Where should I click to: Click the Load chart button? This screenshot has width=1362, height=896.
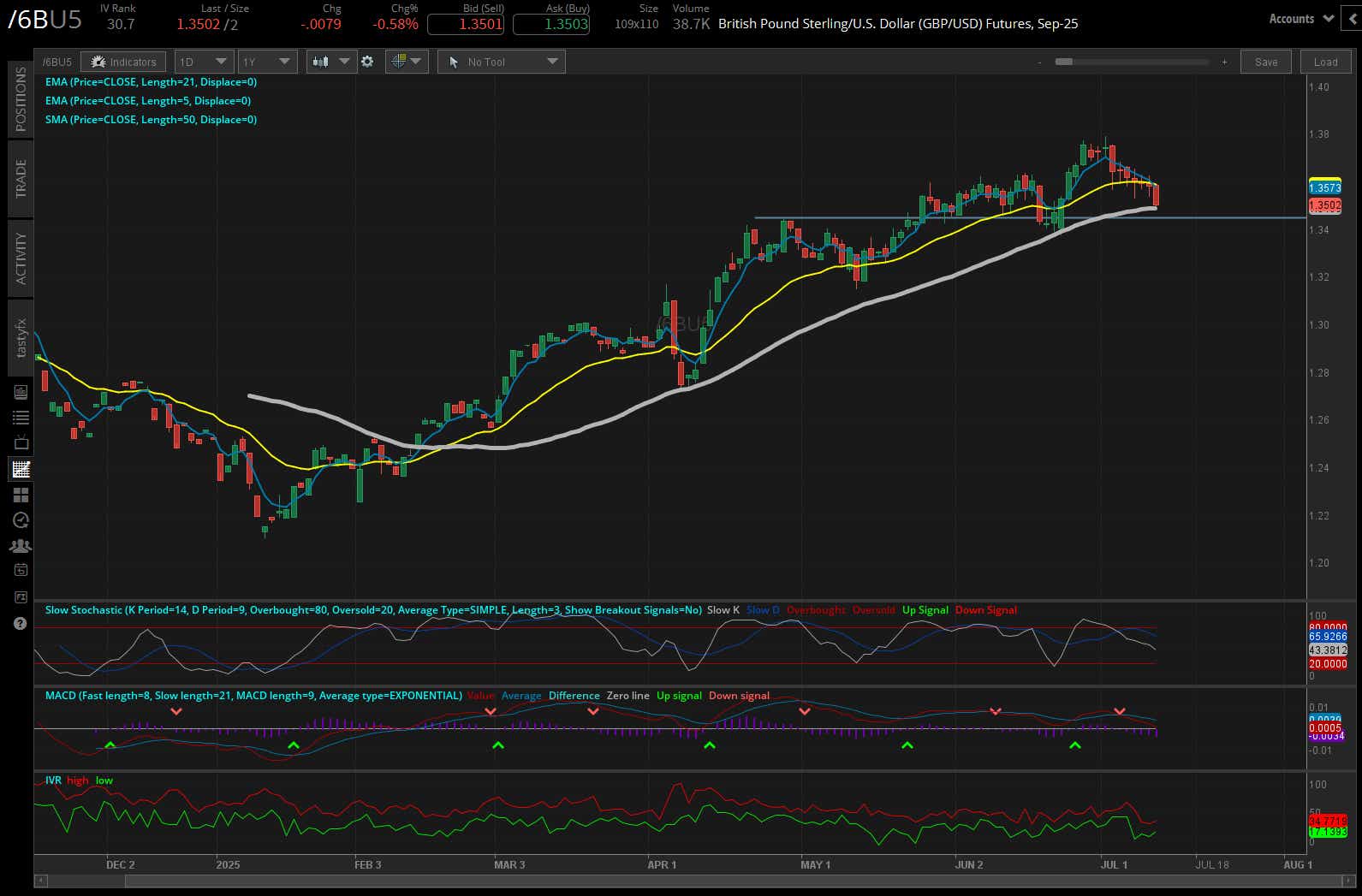(x=1325, y=62)
